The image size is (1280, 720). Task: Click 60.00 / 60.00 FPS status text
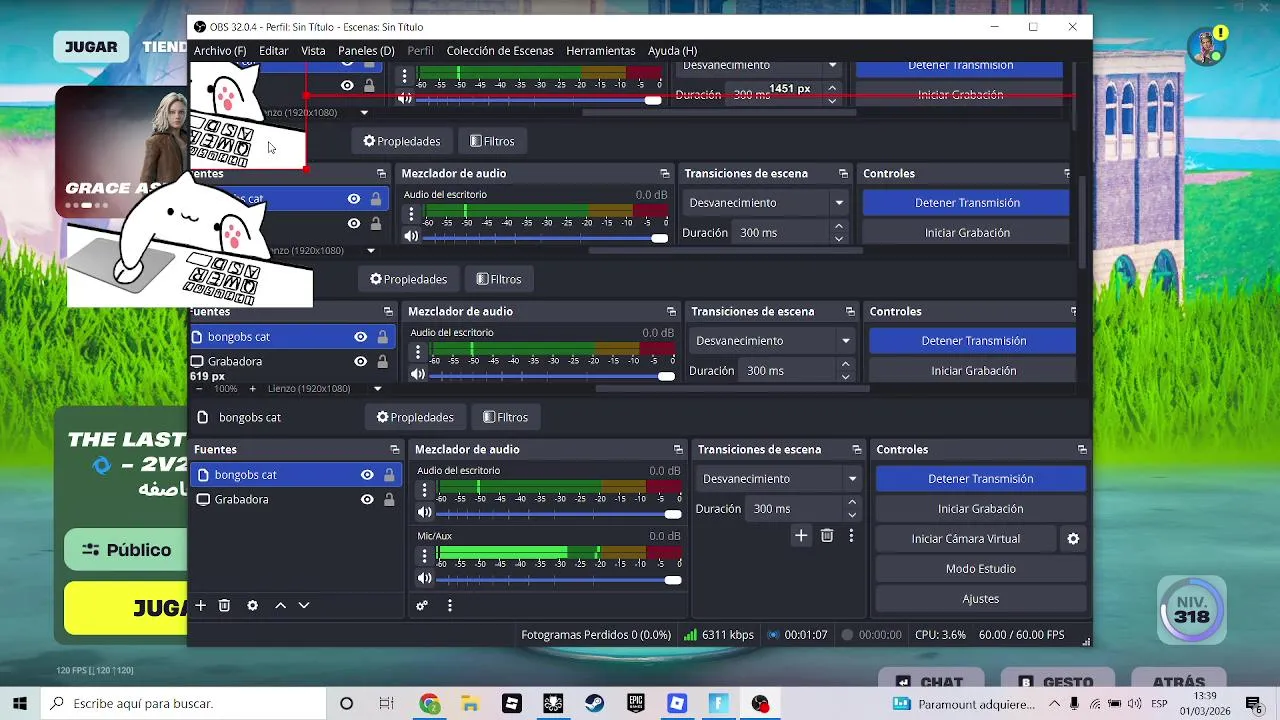[x=1021, y=635]
